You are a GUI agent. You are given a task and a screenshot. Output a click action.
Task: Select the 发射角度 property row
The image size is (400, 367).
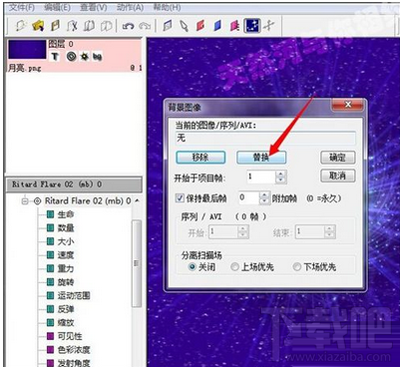(x=68, y=363)
